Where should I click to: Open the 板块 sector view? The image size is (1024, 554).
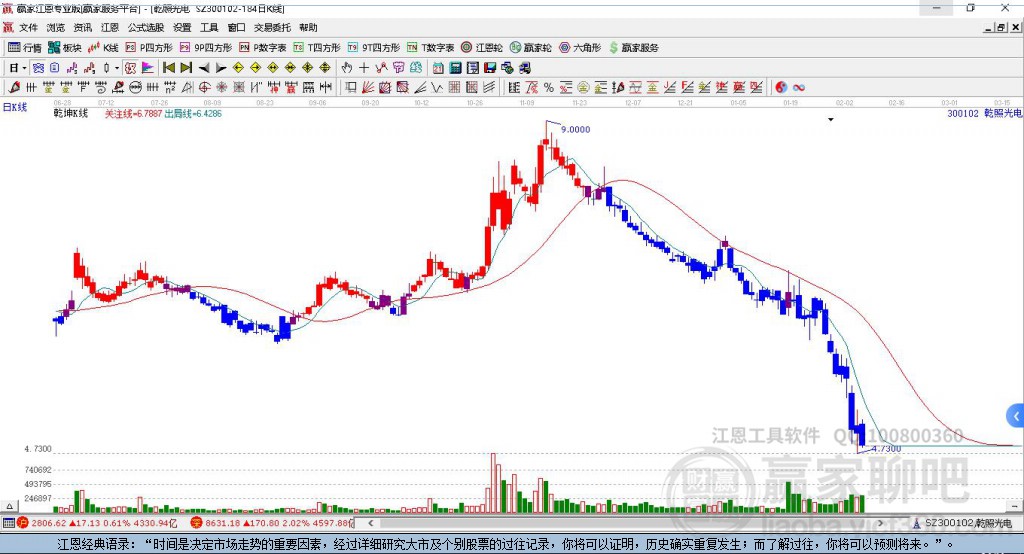point(64,48)
